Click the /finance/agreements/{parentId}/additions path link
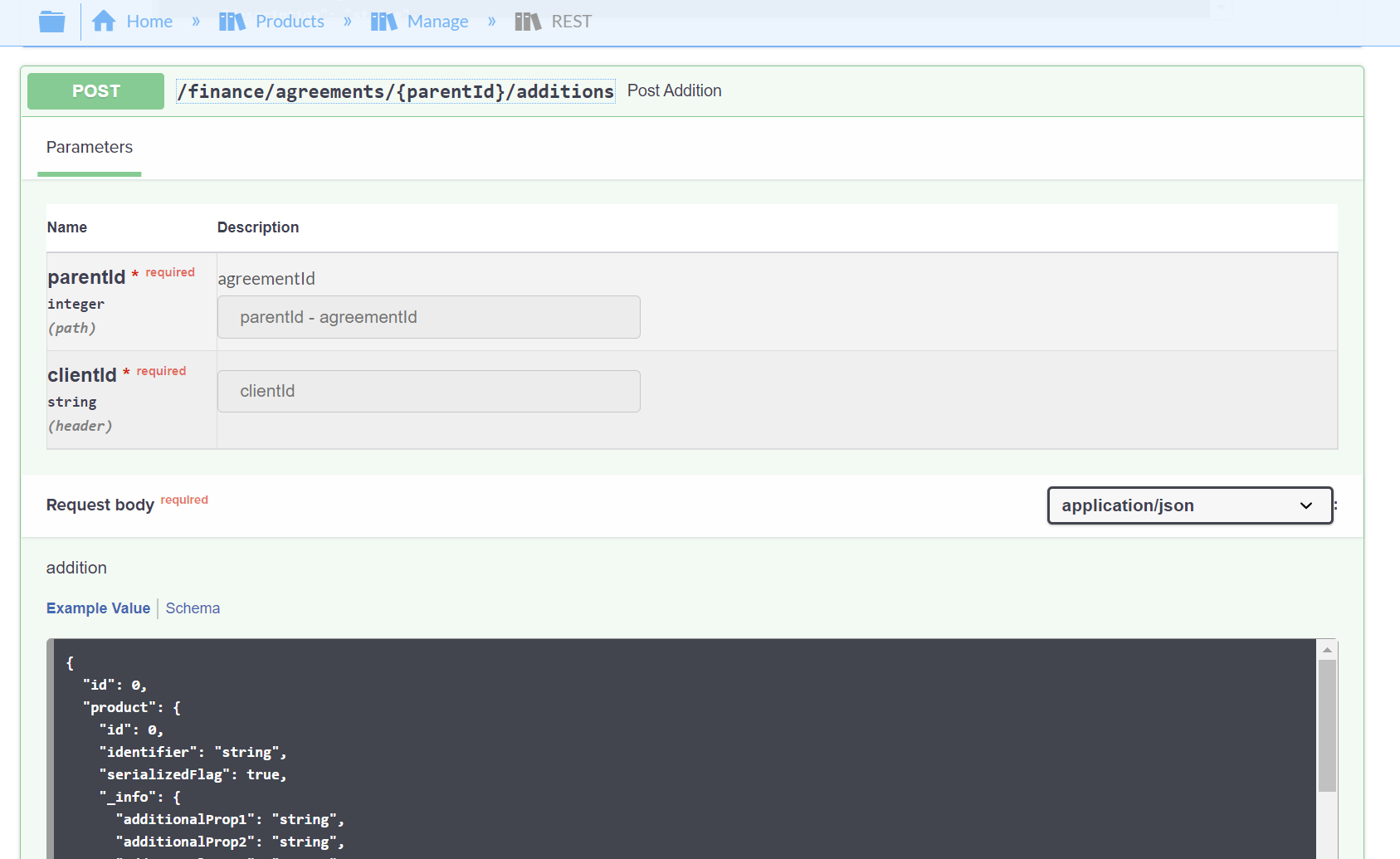The image size is (1400, 859). (396, 91)
